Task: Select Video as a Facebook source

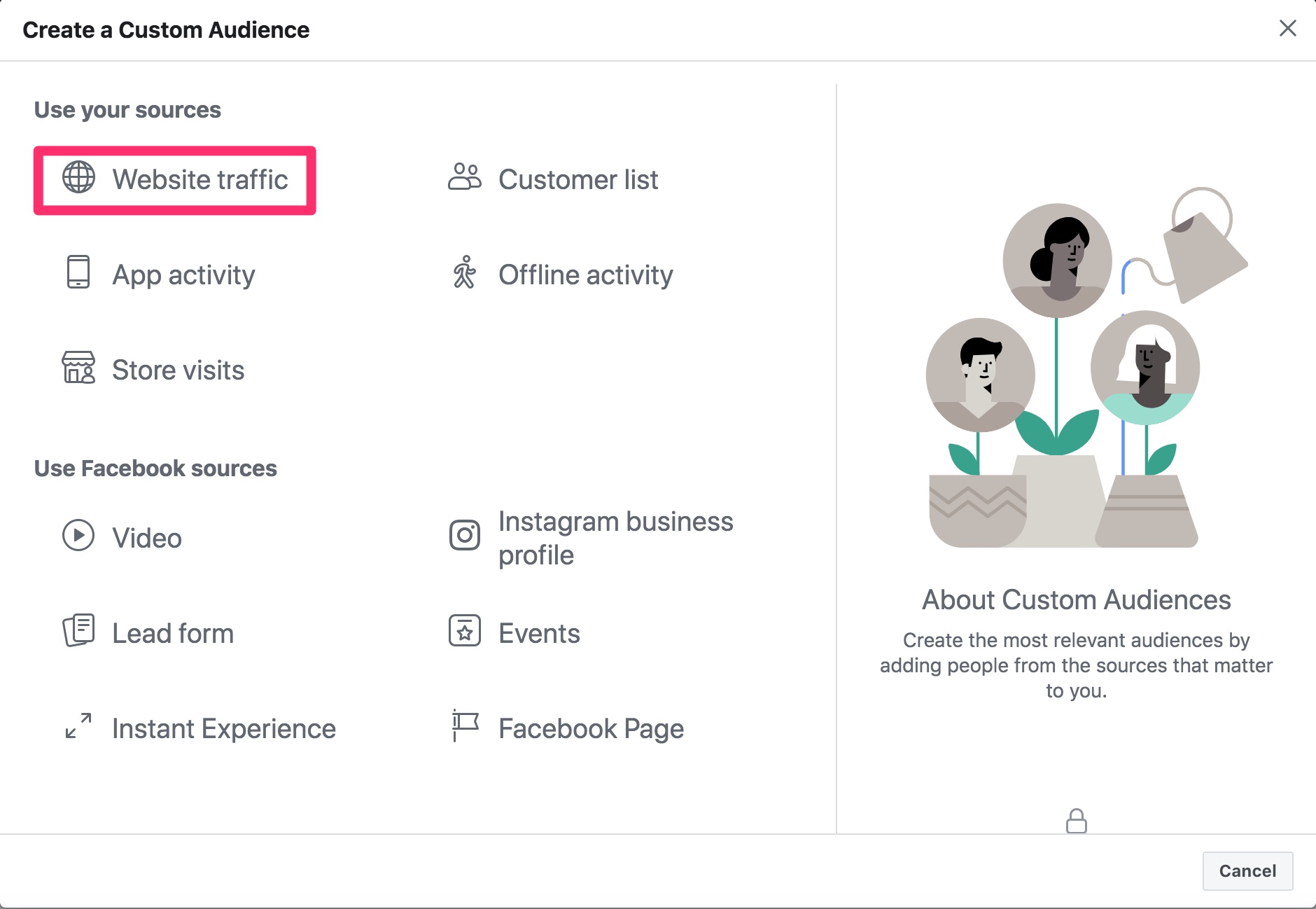Action: pyautogui.click(x=147, y=538)
